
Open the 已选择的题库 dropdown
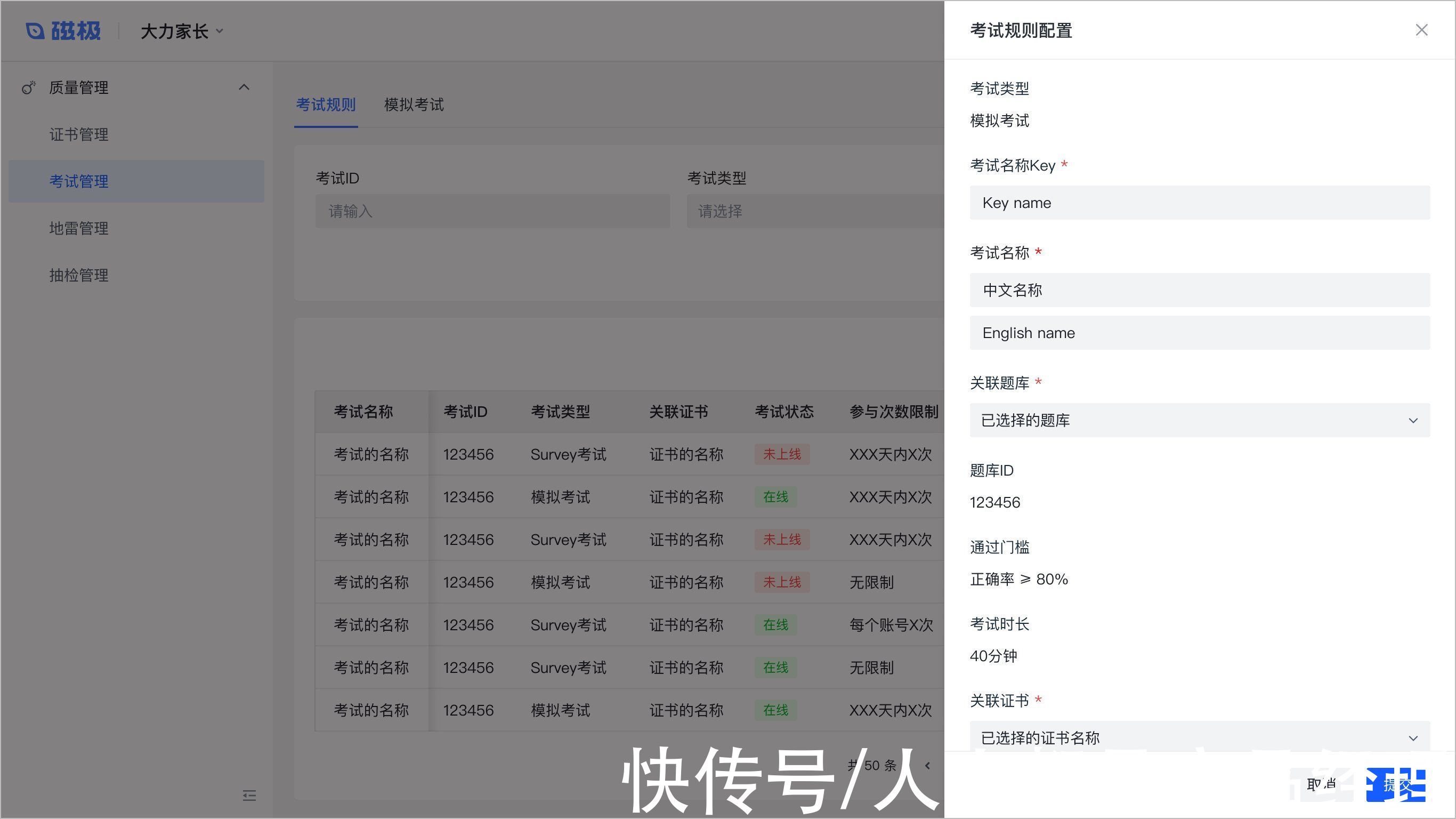pos(1200,420)
